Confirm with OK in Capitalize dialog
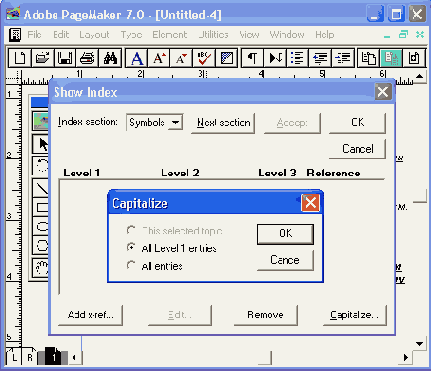Viewport: 431px width, 371px height. click(x=285, y=234)
